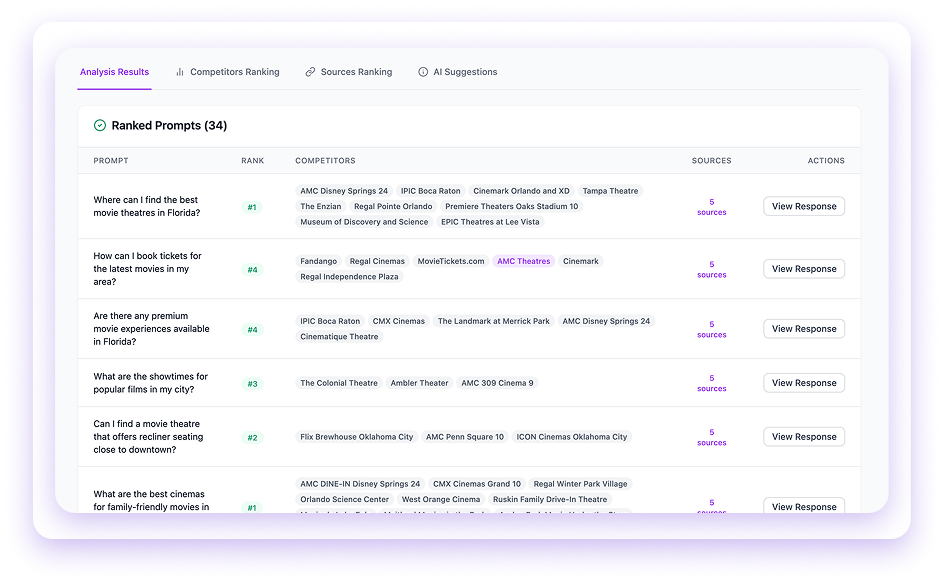This screenshot has height=583, width=944.
Task: View Response for showtimes for popular films
Action: (804, 383)
